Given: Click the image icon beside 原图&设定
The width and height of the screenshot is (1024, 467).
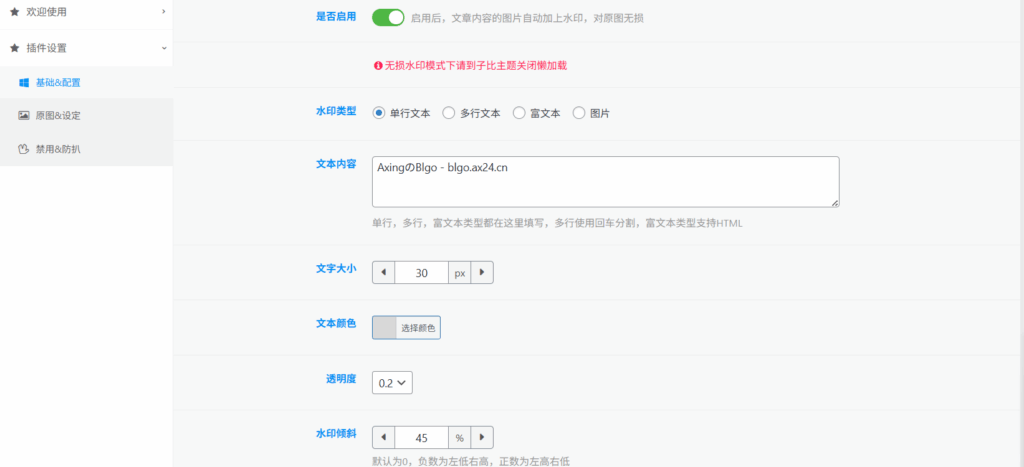Looking at the screenshot, I should tap(24, 116).
